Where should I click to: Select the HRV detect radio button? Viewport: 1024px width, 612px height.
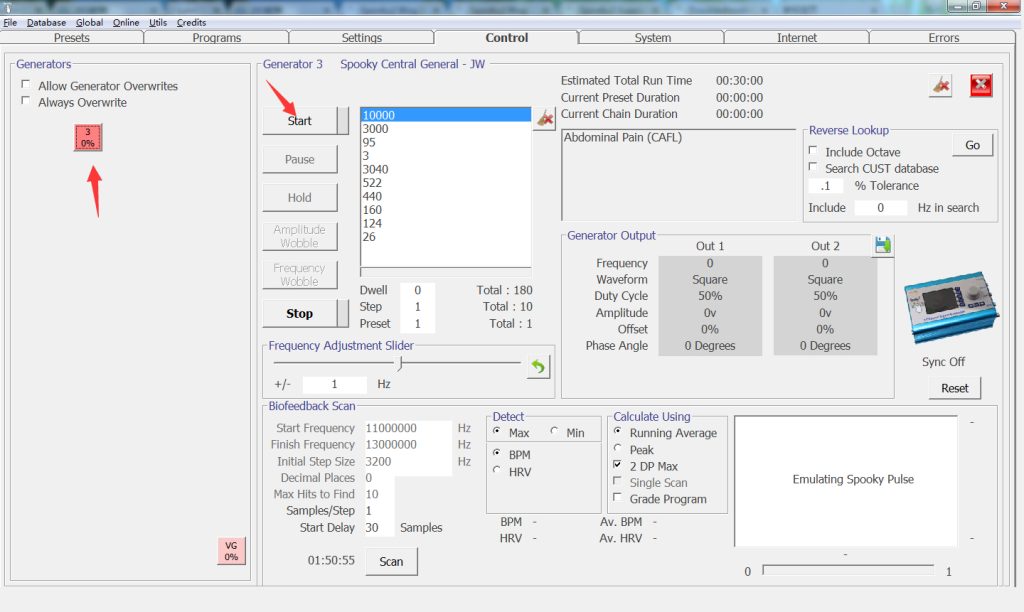coord(497,471)
